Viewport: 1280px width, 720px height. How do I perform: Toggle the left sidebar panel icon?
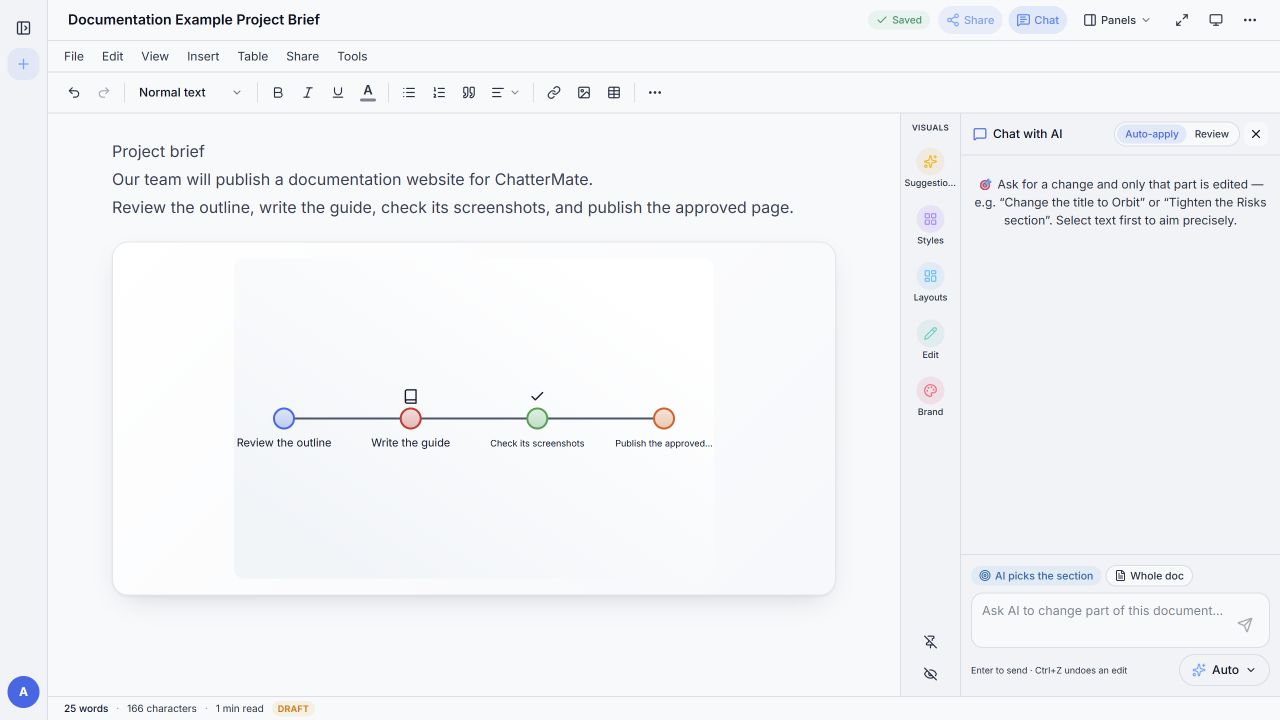click(x=24, y=28)
